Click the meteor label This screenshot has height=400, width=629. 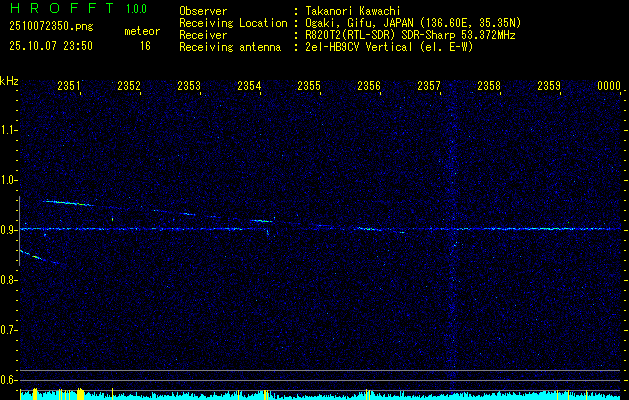(142, 31)
